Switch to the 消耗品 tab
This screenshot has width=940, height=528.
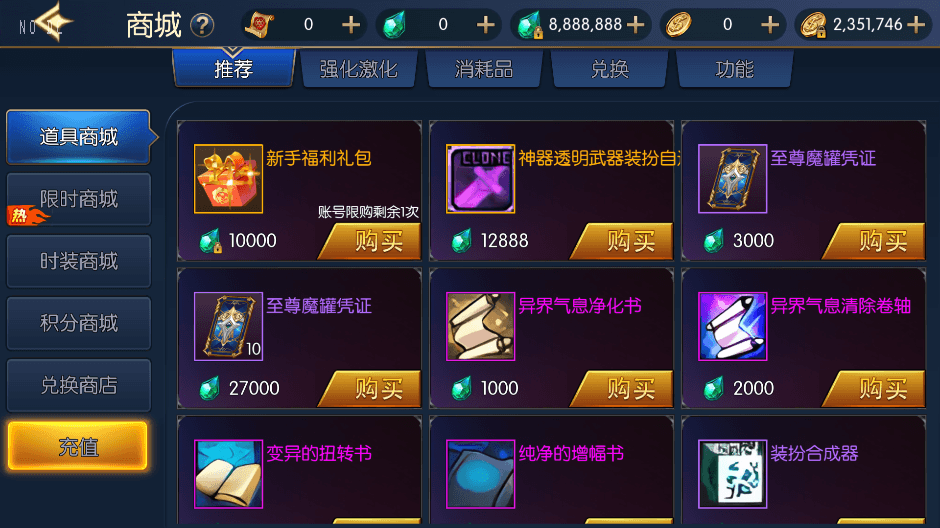(484, 69)
